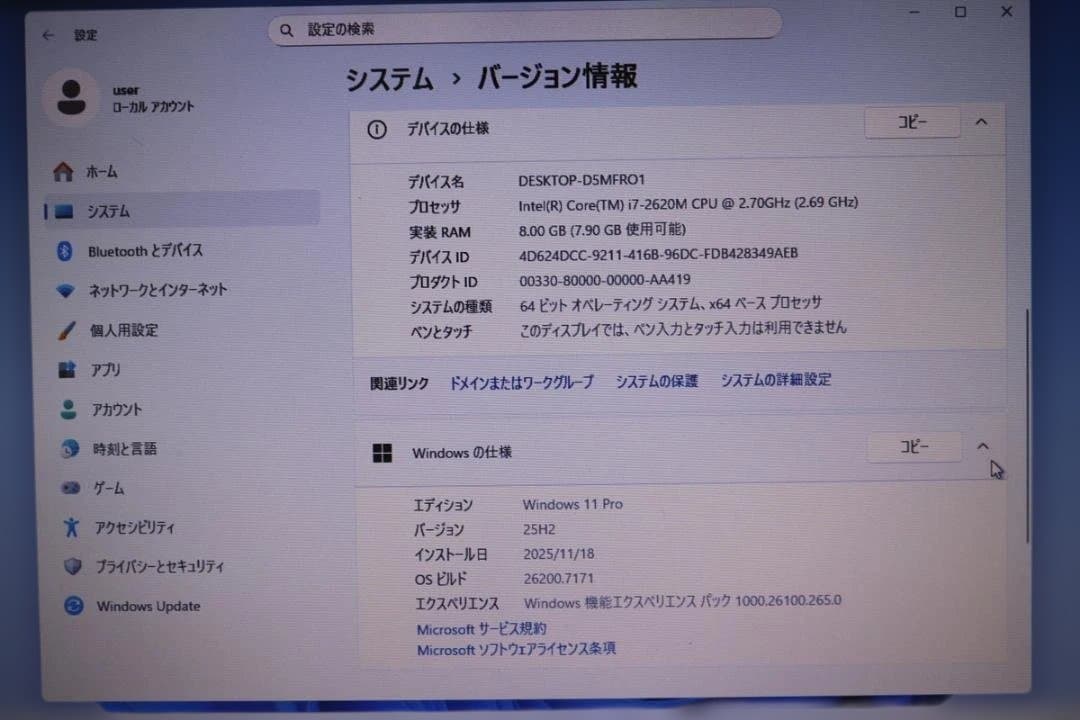Click the back arrow icon

point(48,34)
